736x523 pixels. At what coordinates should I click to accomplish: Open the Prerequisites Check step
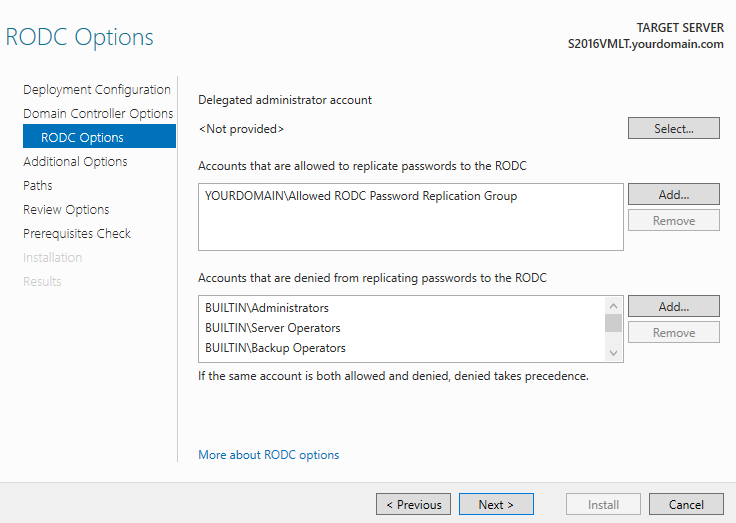pyautogui.click(x=77, y=234)
